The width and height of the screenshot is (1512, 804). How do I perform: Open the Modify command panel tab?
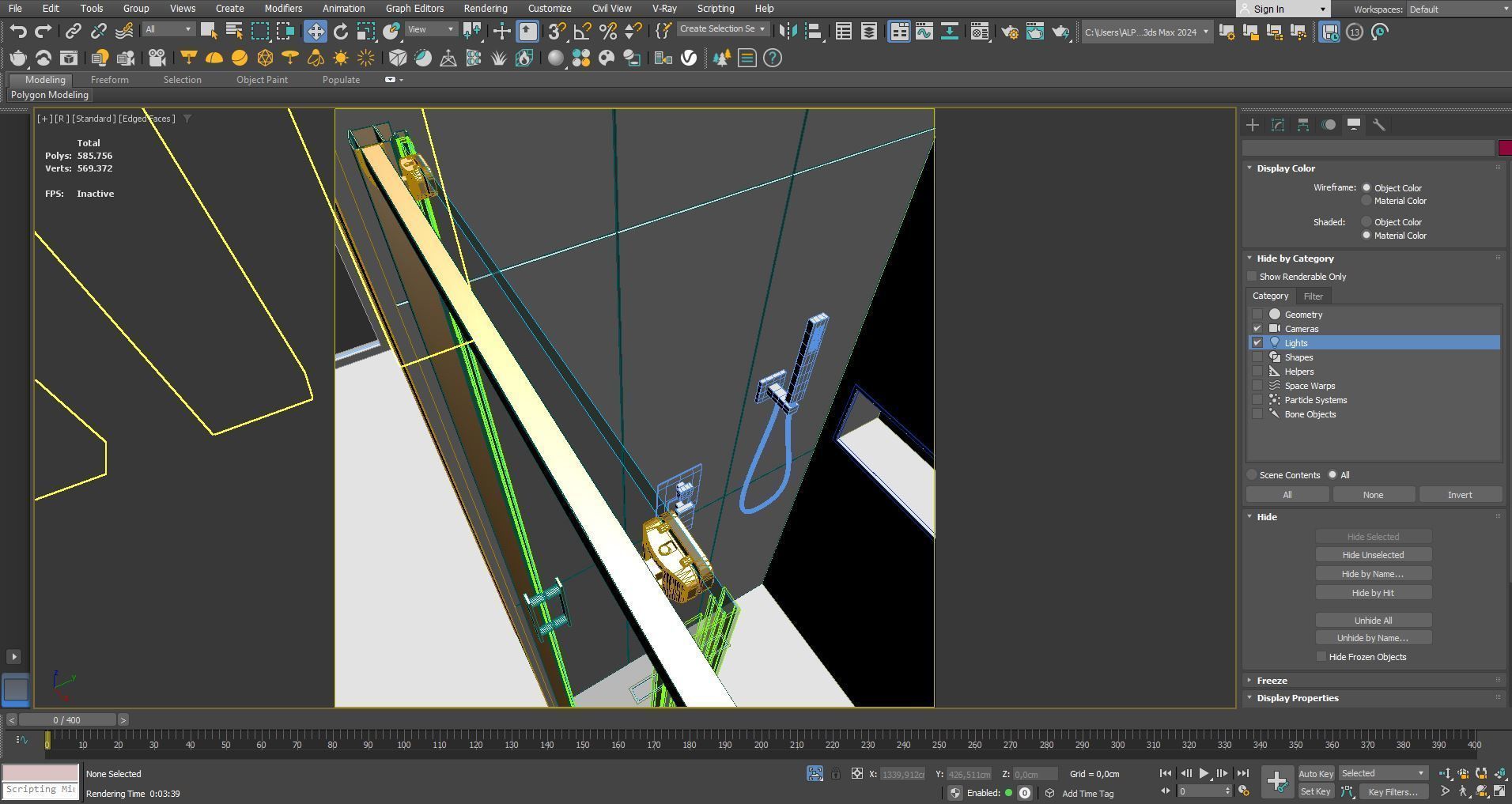(1278, 125)
